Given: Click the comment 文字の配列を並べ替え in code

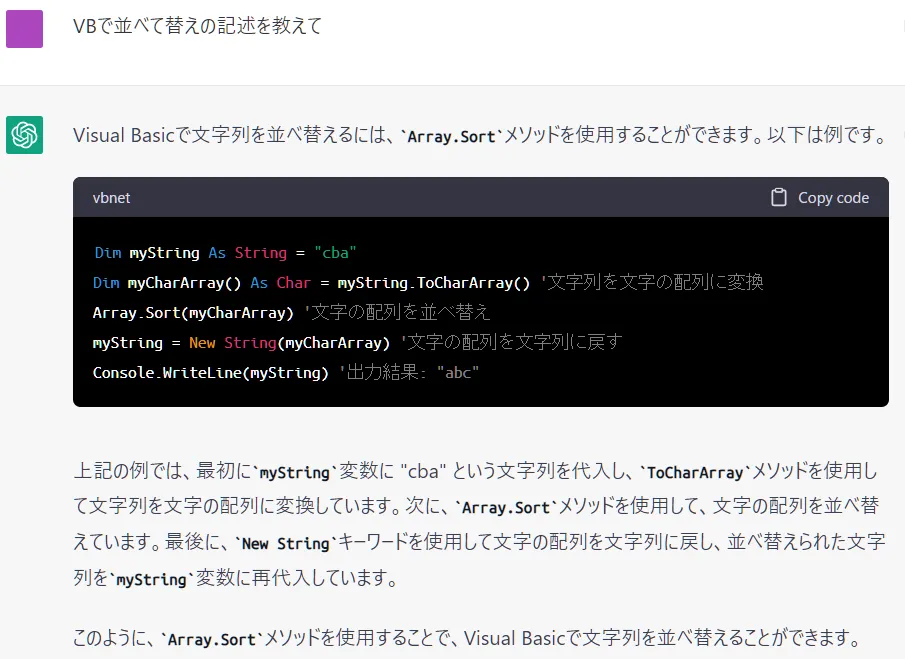Looking at the screenshot, I should tap(401, 313).
